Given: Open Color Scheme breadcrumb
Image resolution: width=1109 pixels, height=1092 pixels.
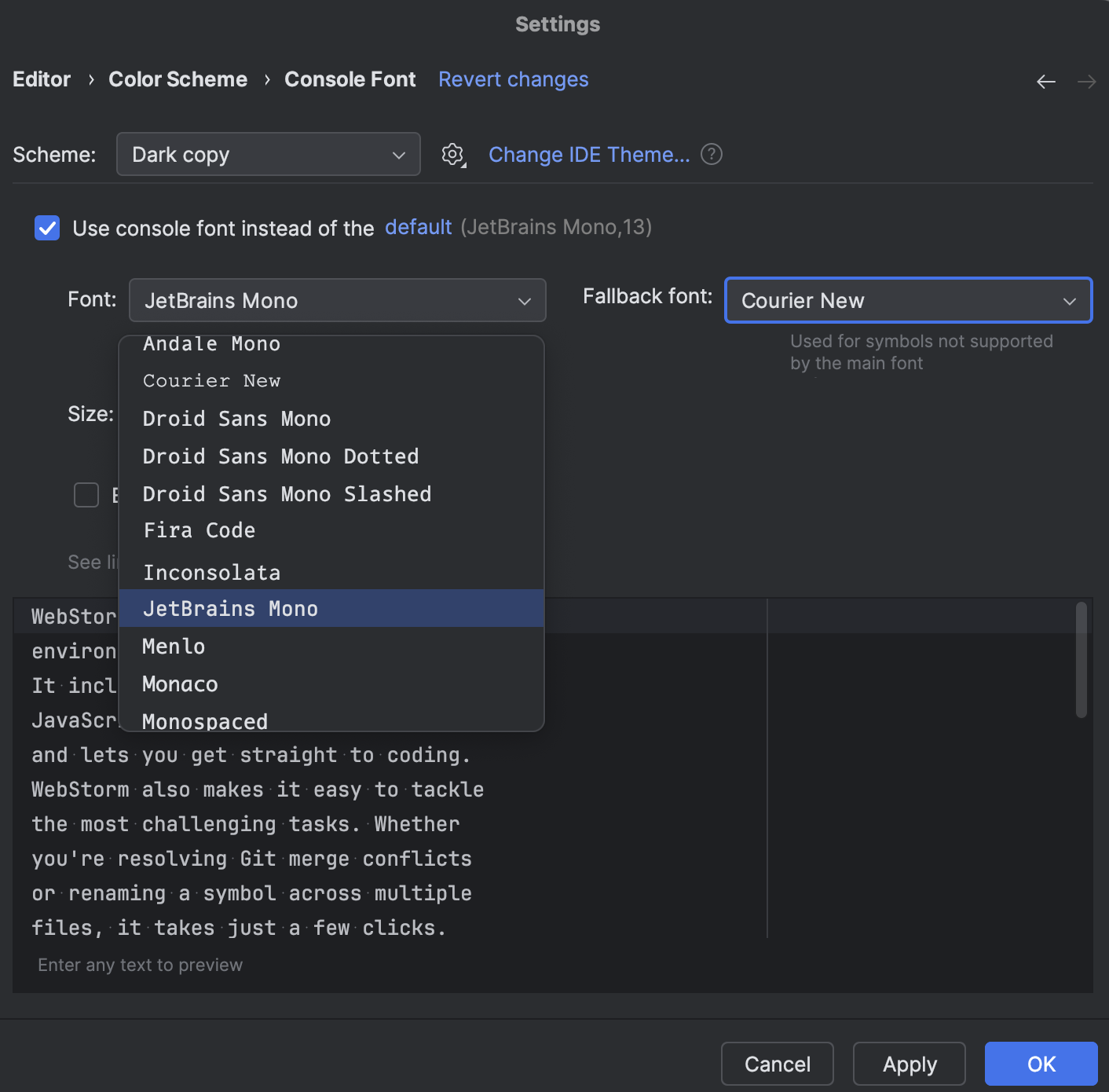Looking at the screenshot, I should (x=178, y=79).
